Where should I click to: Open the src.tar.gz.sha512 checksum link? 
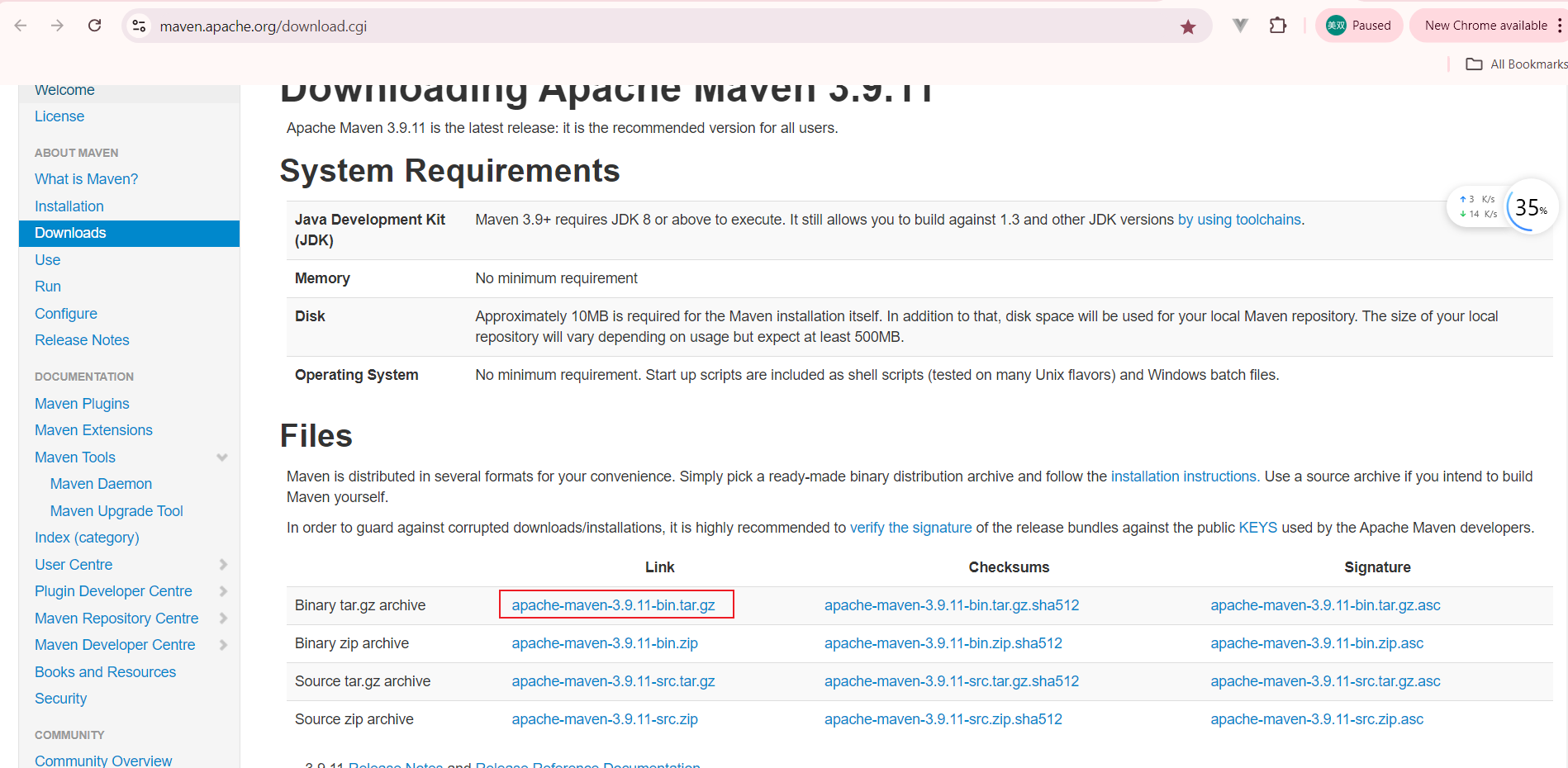(x=952, y=681)
